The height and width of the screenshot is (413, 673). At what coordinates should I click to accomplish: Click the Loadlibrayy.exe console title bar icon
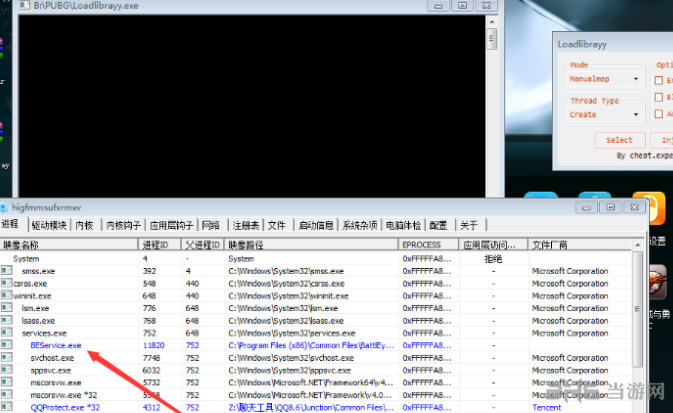(24, 6)
